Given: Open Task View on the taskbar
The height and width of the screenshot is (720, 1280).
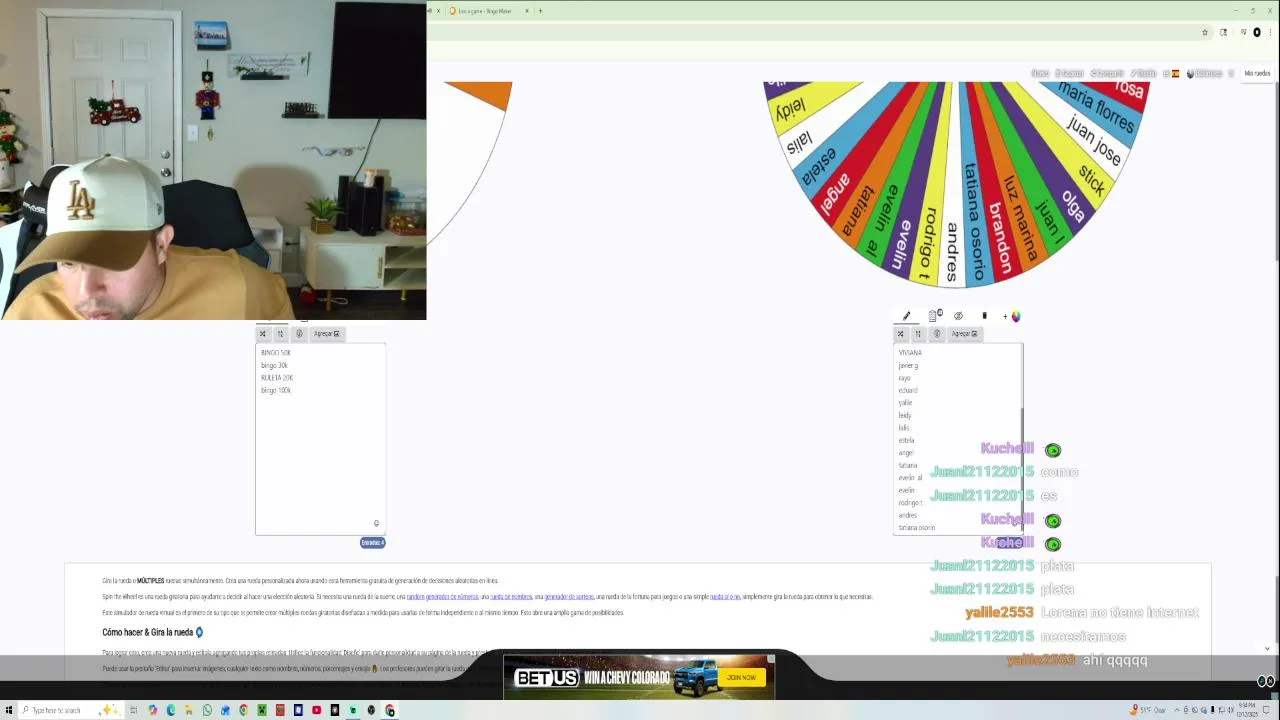Looking at the screenshot, I should (133, 710).
